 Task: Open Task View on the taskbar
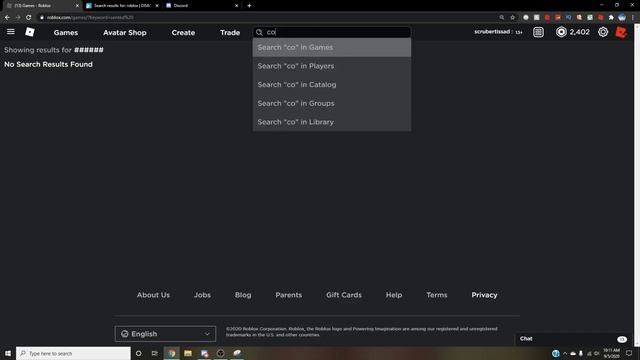pyautogui.click(x=155, y=353)
